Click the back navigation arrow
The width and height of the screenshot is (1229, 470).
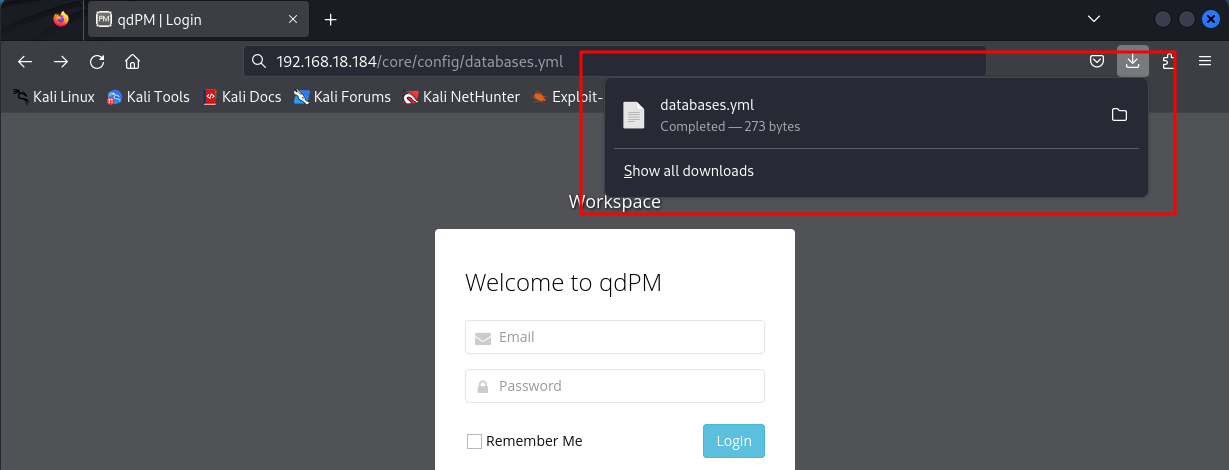(25, 61)
